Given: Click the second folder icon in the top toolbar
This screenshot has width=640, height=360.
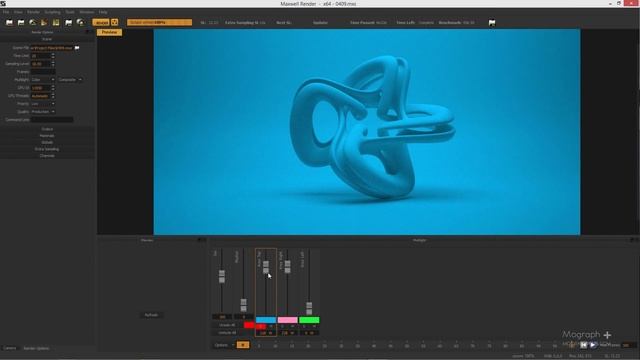Looking at the screenshot, I should (21, 22).
